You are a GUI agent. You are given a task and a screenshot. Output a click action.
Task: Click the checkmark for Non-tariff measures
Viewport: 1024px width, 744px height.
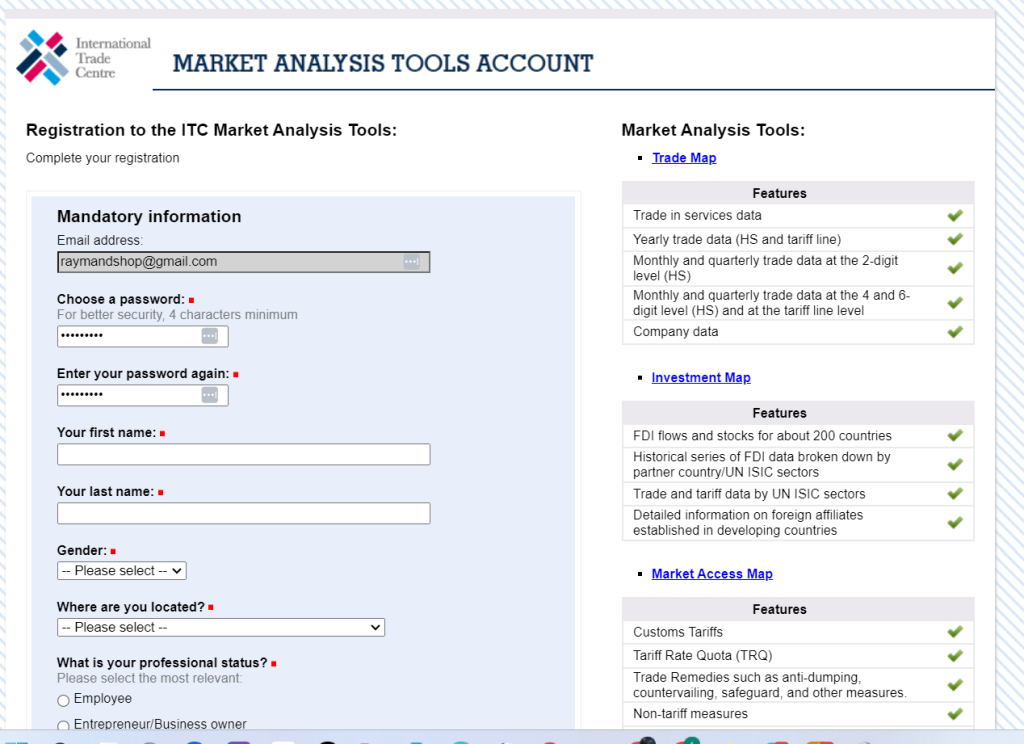955,713
